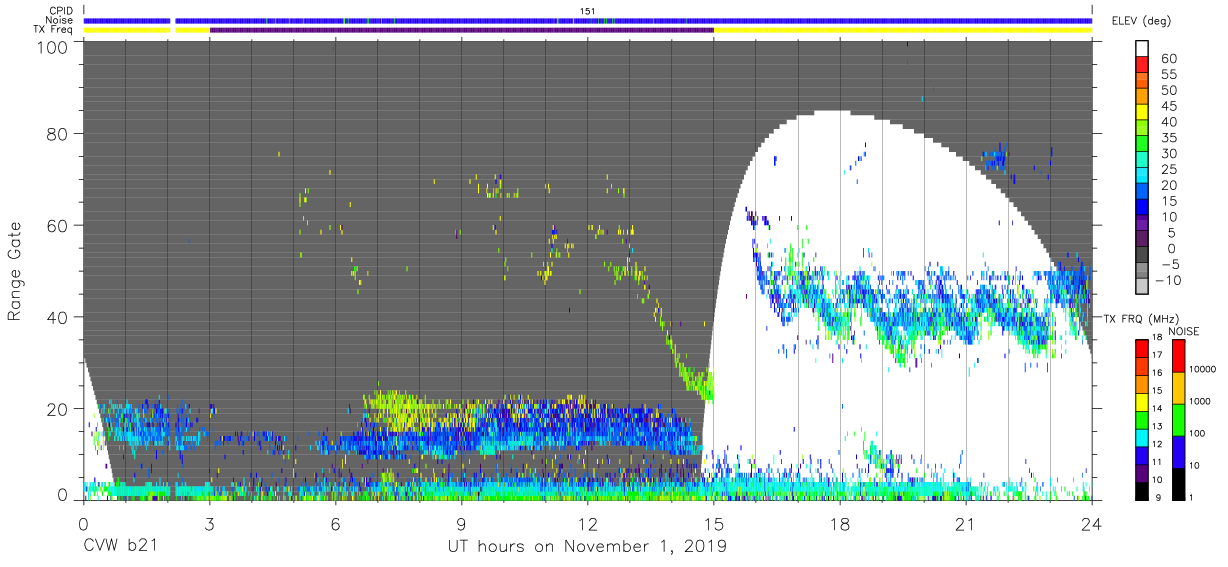Click the black swatch in TX FRQ legend
Viewport: 1228px width, 567px height.
click(1142, 491)
